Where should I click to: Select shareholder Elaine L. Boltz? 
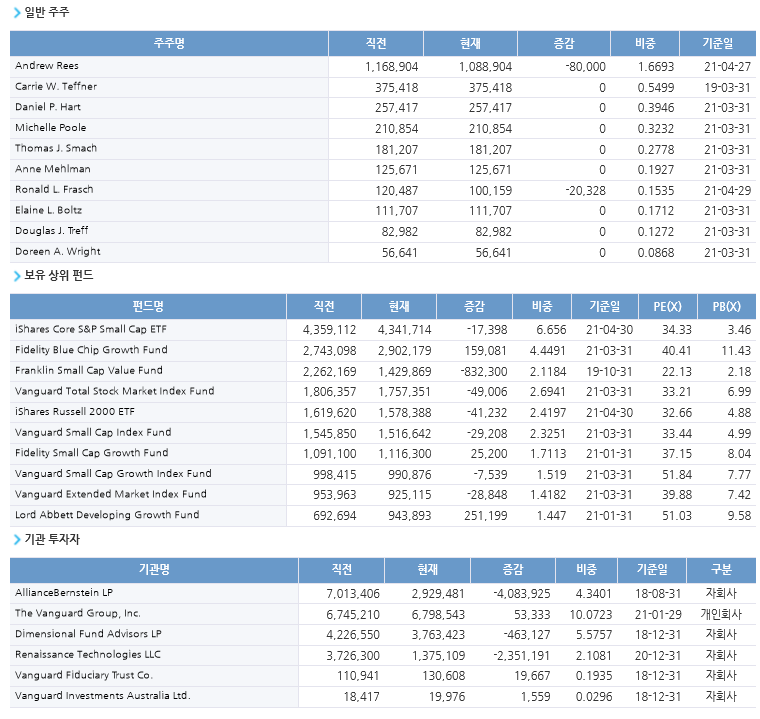(48, 210)
